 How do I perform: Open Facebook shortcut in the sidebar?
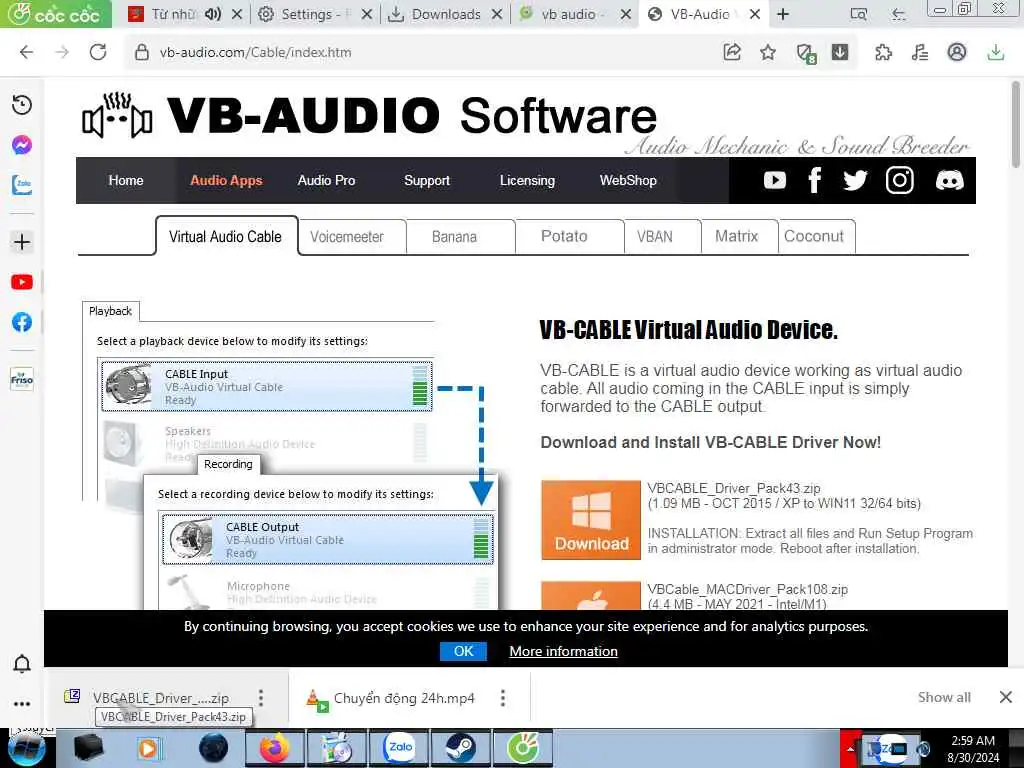pyautogui.click(x=22, y=322)
